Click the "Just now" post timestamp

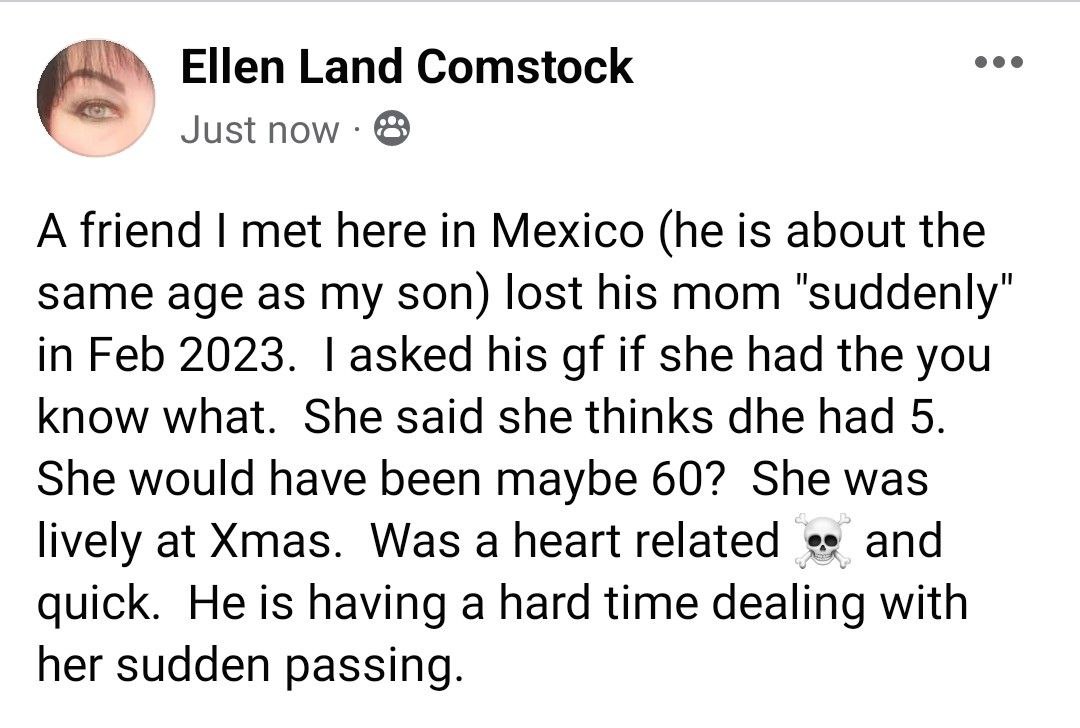pyautogui.click(x=260, y=130)
